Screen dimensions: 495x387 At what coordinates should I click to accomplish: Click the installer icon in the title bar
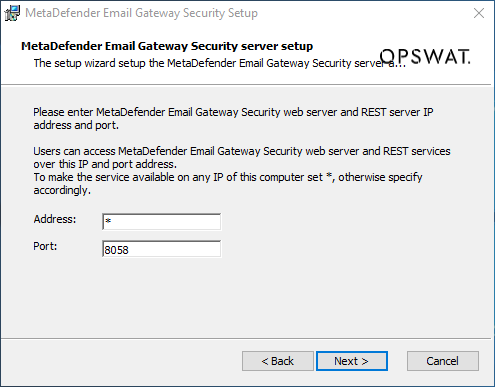coord(12,13)
